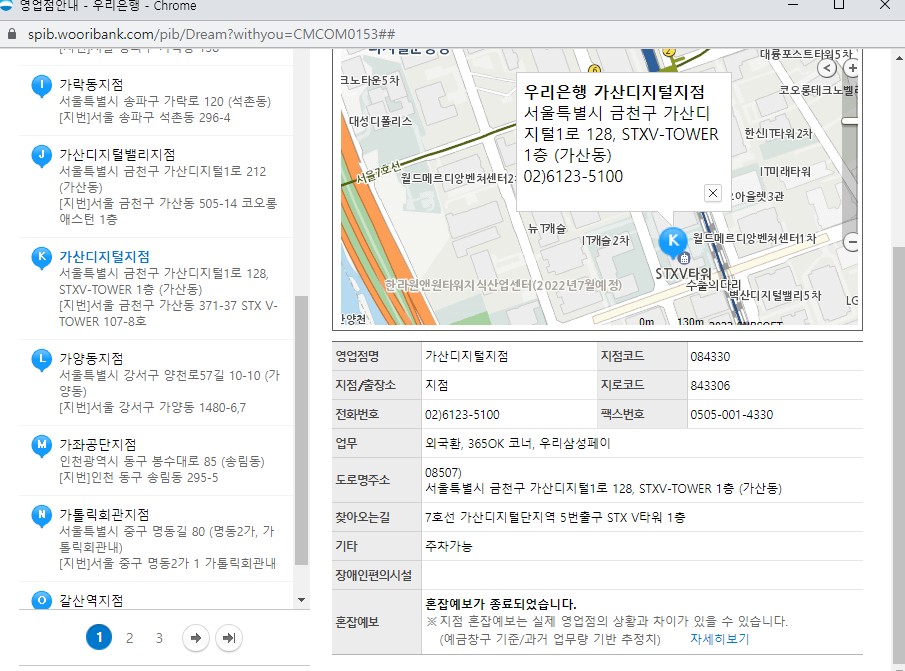Click 업무 value 외국환, 365OK 코너

click(x=517, y=443)
